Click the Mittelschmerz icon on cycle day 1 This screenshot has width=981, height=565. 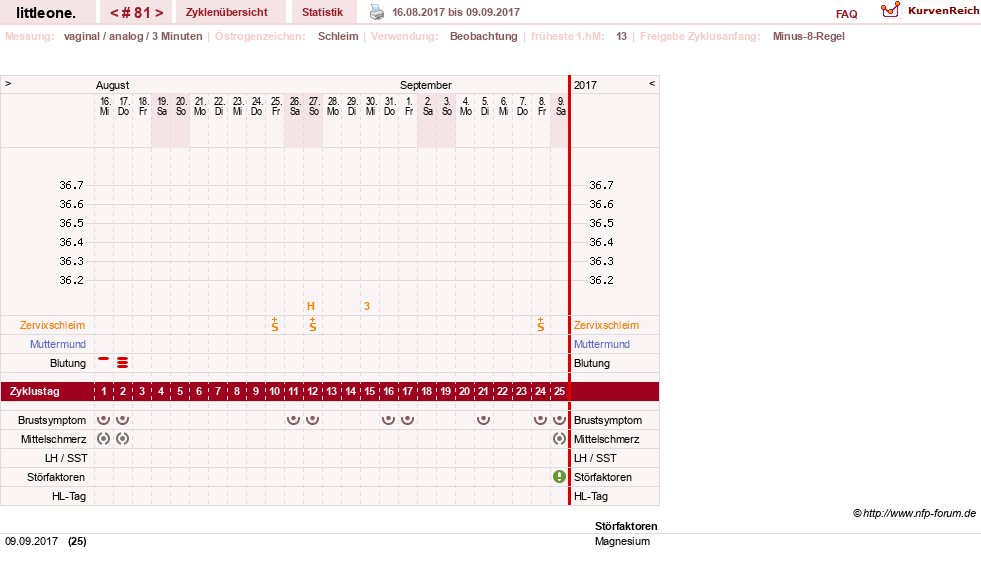pyautogui.click(x=103, y=439)
